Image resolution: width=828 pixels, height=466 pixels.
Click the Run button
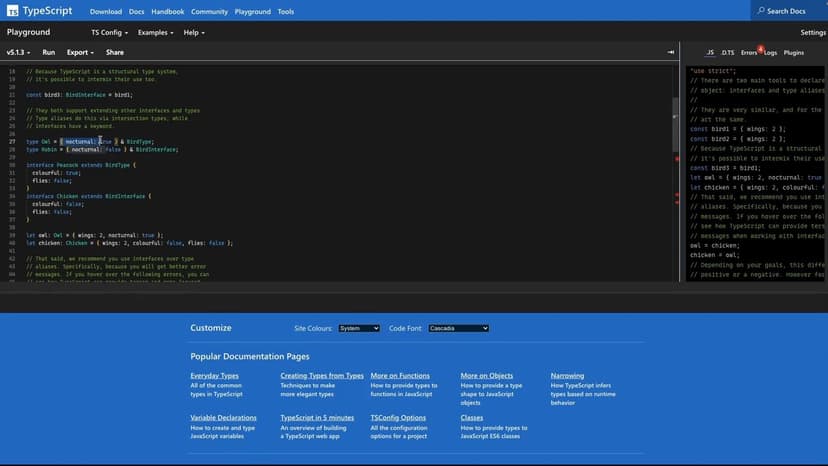coord(49,52)
